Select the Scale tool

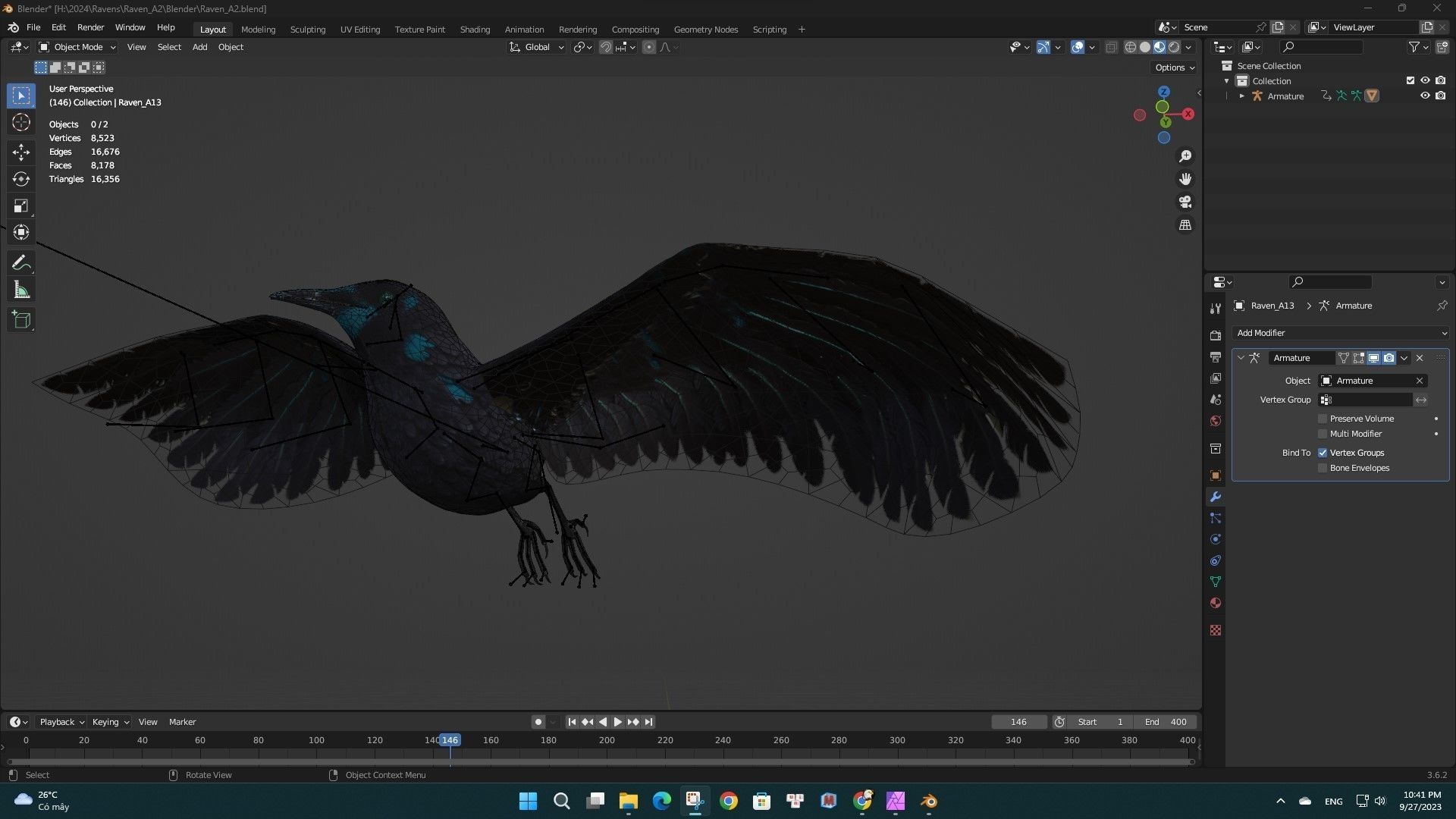pos(21,206)
